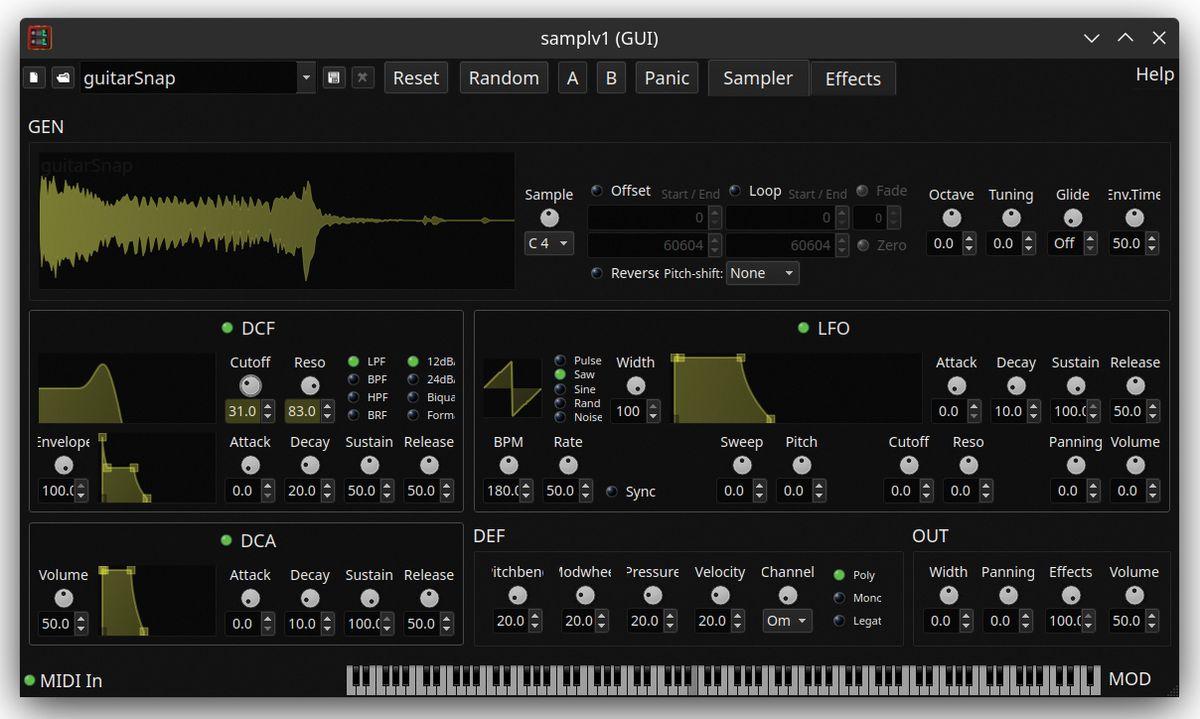
Task: Open the MIDI Channel Omni dropdown
Action: tap(787, 620)
